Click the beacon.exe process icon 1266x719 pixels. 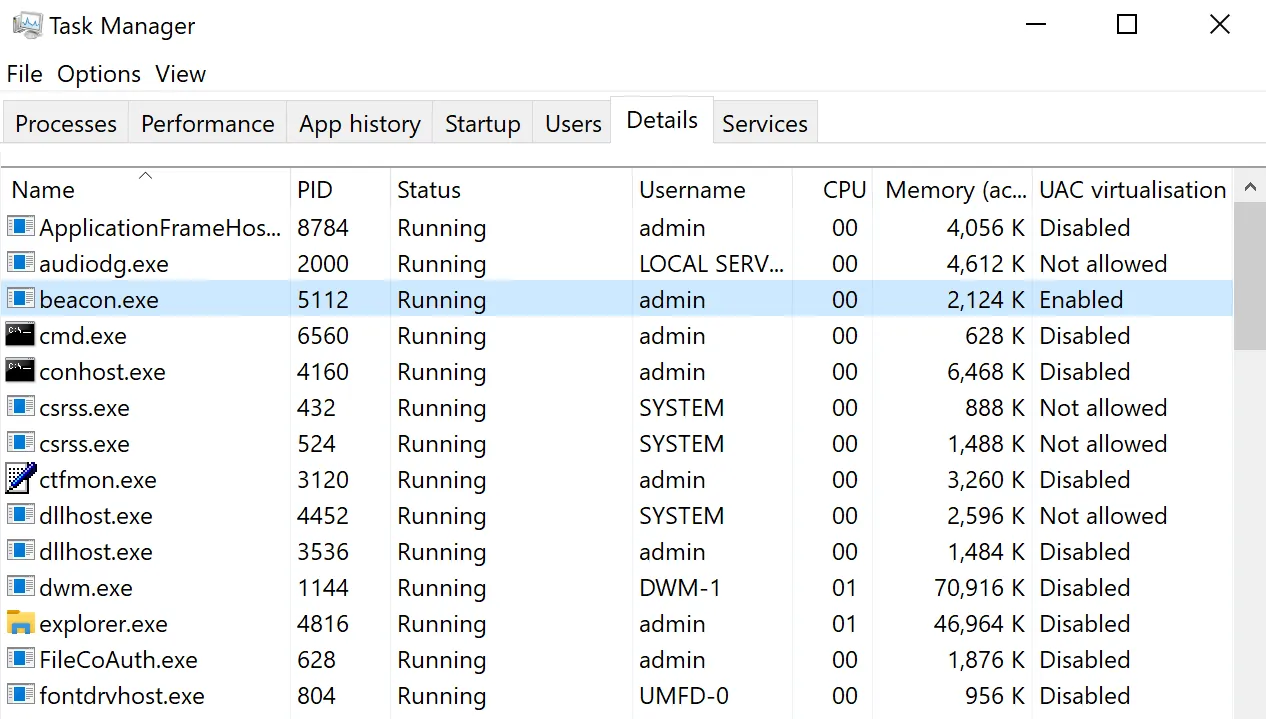(21, 299)
